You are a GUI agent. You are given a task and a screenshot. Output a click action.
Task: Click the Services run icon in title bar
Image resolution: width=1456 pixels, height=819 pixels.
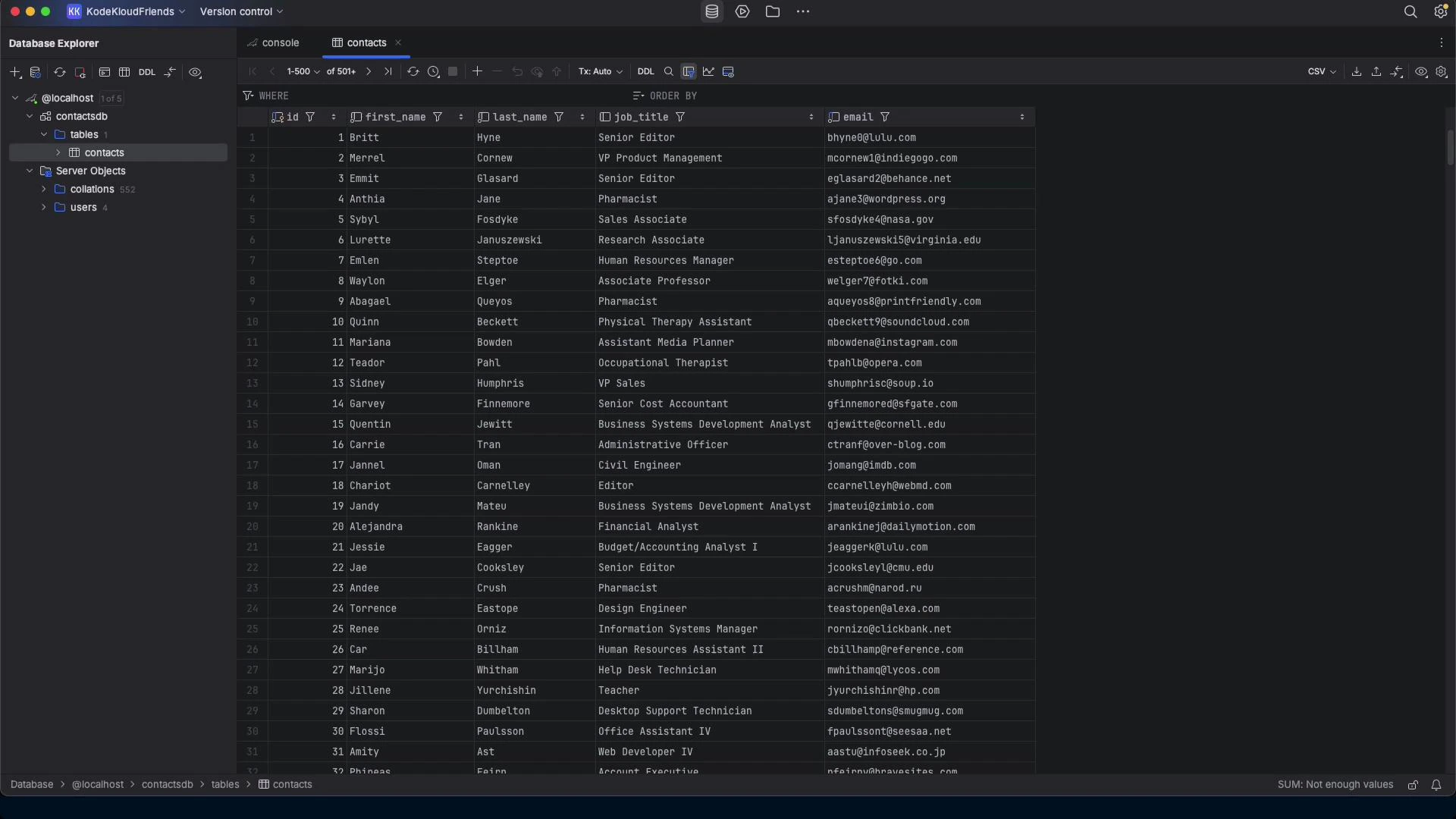coord(742,11)
